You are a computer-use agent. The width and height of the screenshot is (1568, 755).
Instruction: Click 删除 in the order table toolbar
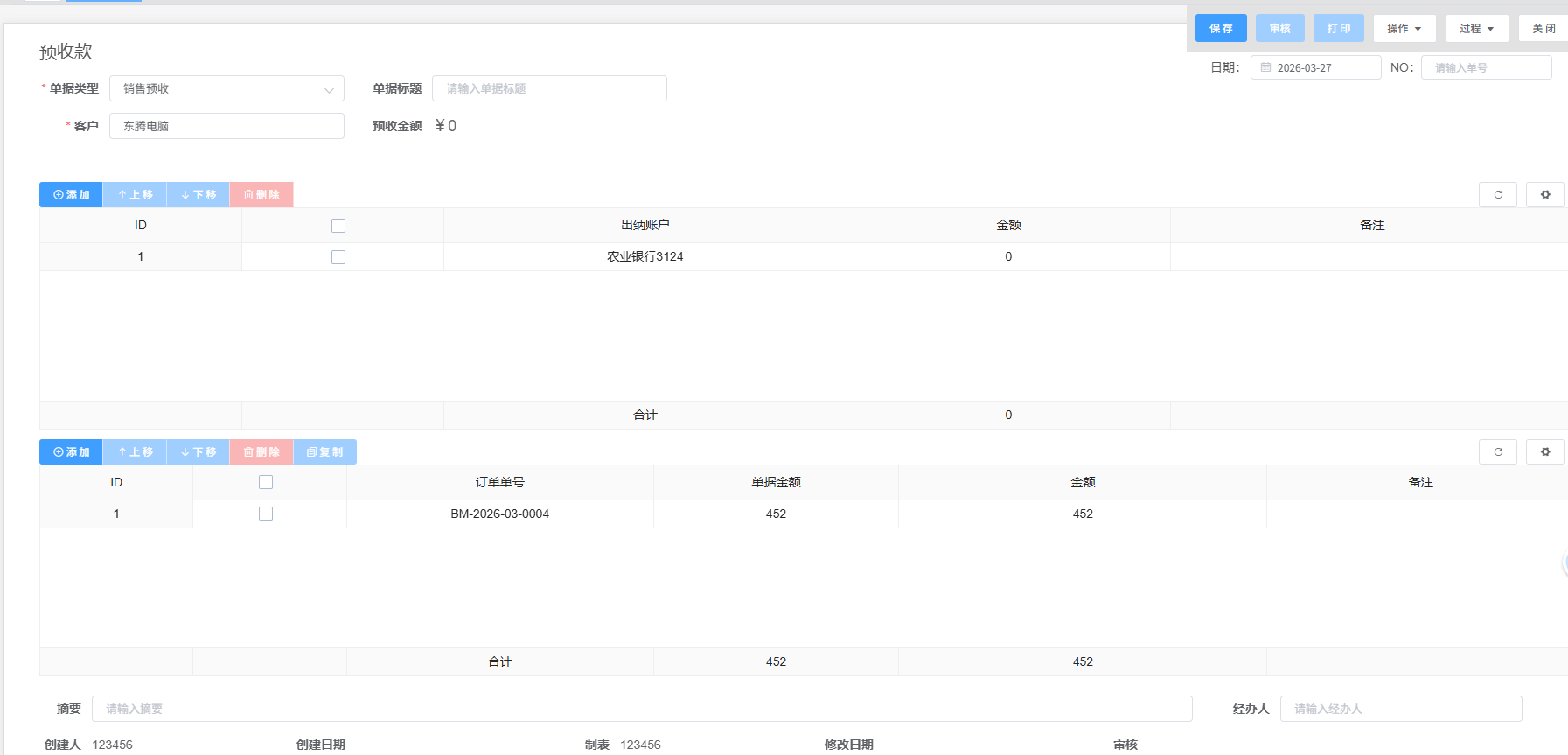(x=261, y=451)
